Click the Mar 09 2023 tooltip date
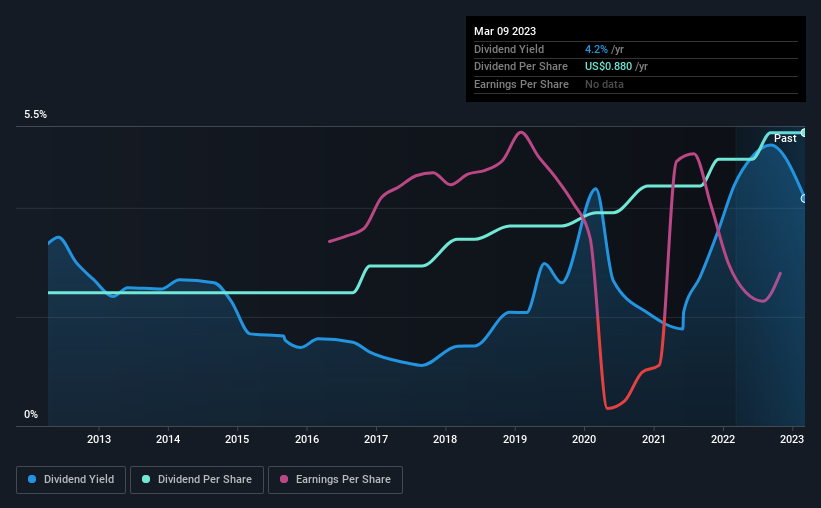821x508 pixels. pyautogui.click(x=504, y=30)
